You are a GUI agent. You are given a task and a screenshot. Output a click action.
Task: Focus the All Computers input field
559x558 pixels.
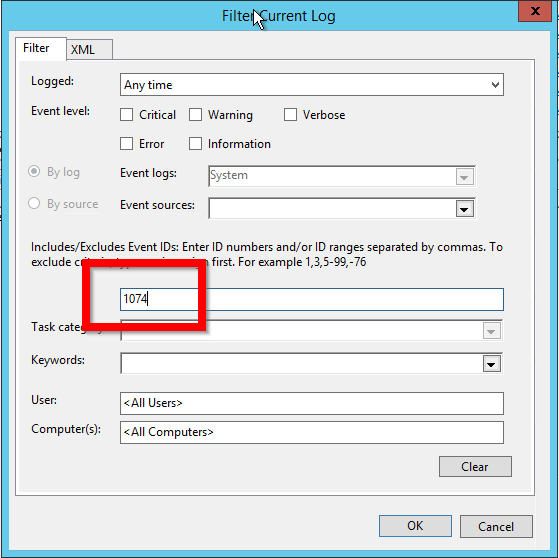coord(312,432)
